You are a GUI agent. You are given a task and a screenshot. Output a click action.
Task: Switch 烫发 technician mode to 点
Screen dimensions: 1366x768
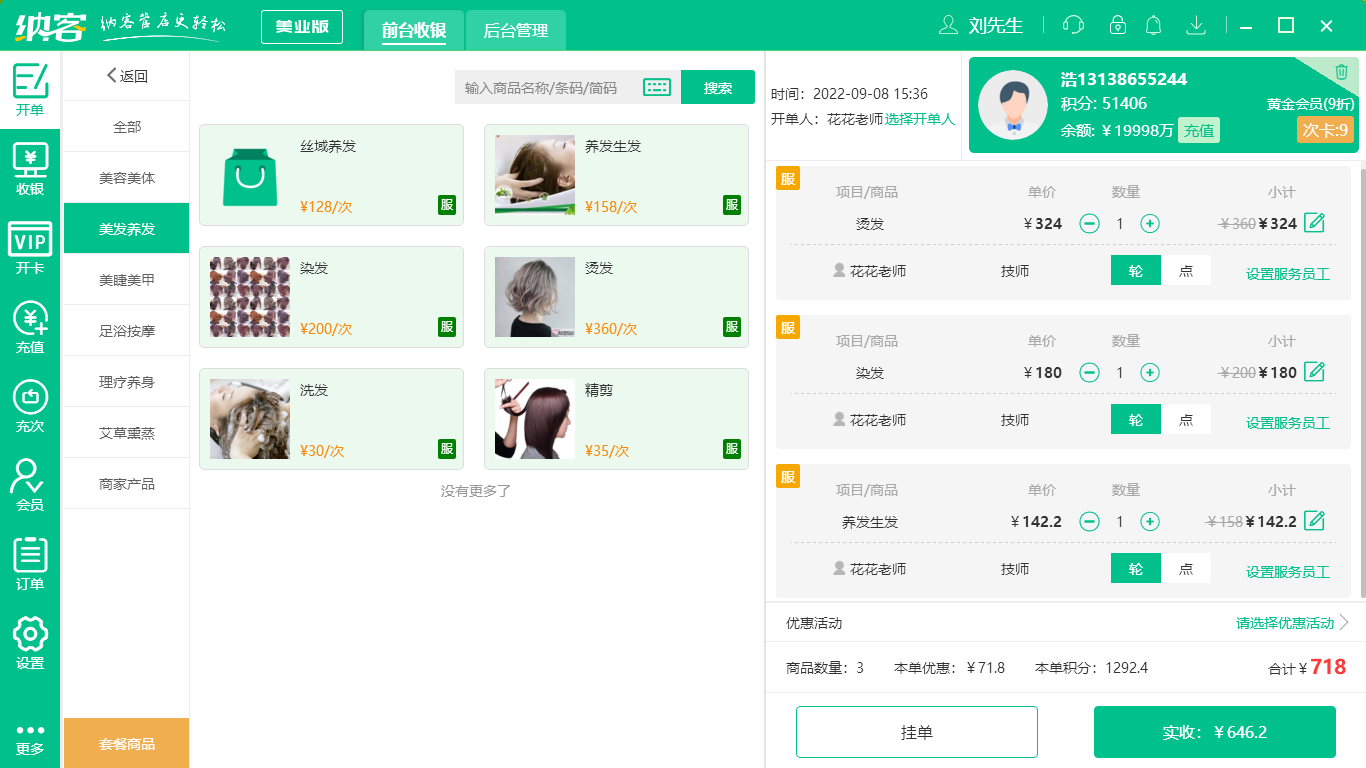click(x=1186, y=270)
